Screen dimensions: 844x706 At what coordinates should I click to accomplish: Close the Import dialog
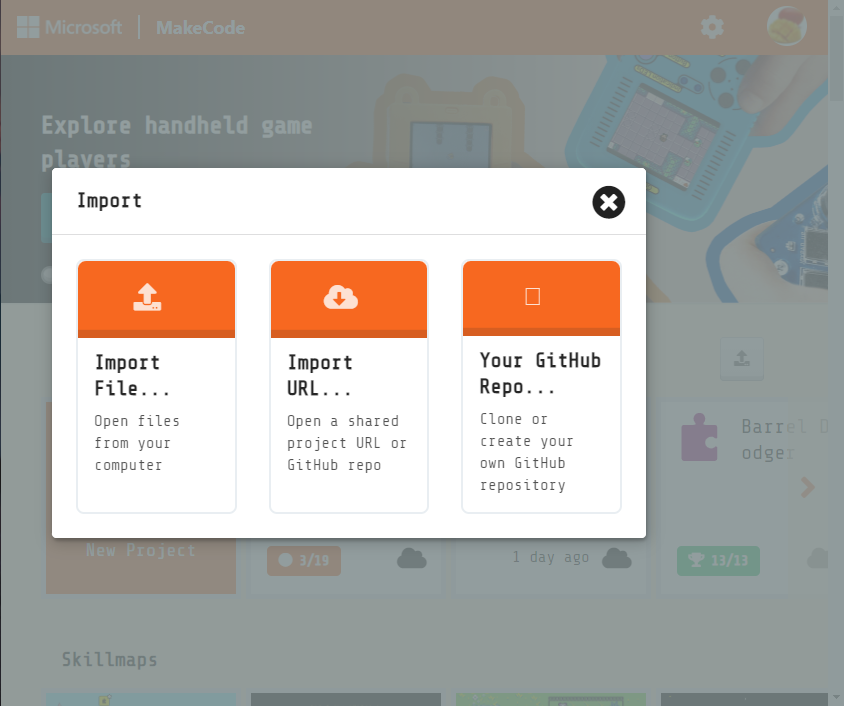(608, 202)
